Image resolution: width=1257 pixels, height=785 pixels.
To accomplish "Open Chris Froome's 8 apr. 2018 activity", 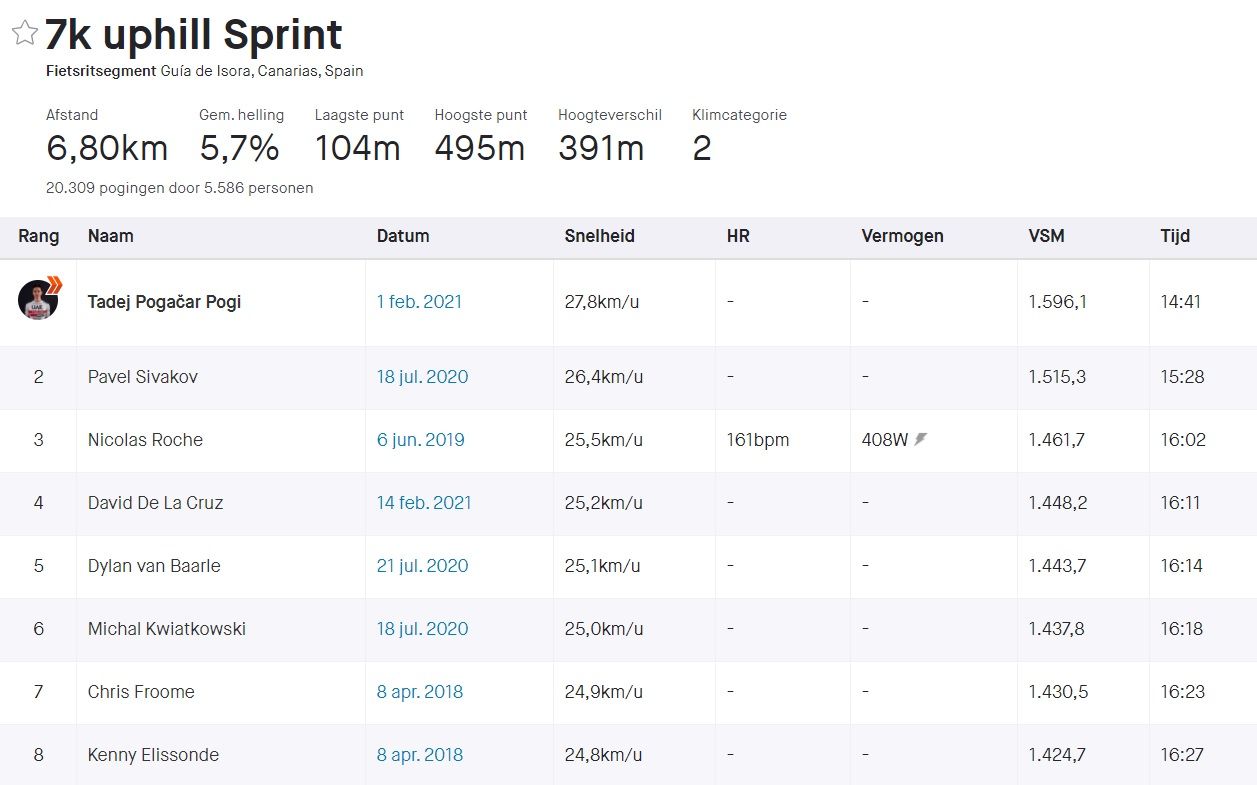I will 419,692.
